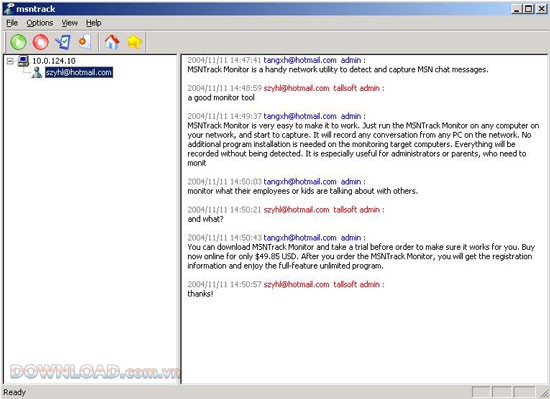This screenshot has width=550, height=399.
Task: Click the message 'thanks!'
Action: [200, 294]
